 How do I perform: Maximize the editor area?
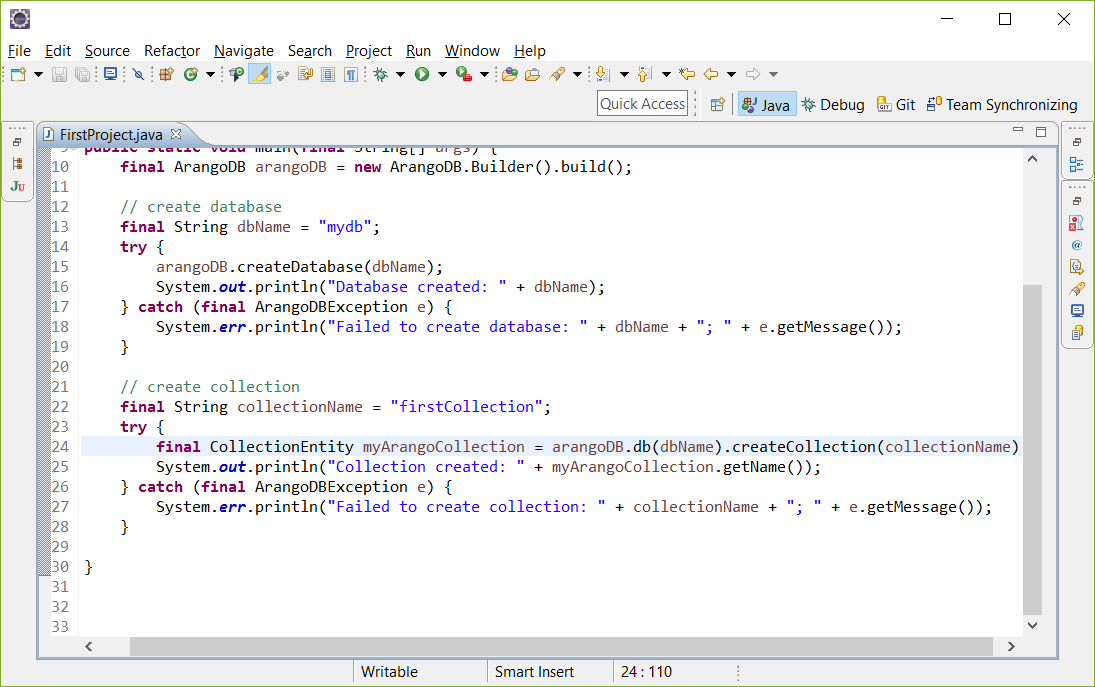1041,131
